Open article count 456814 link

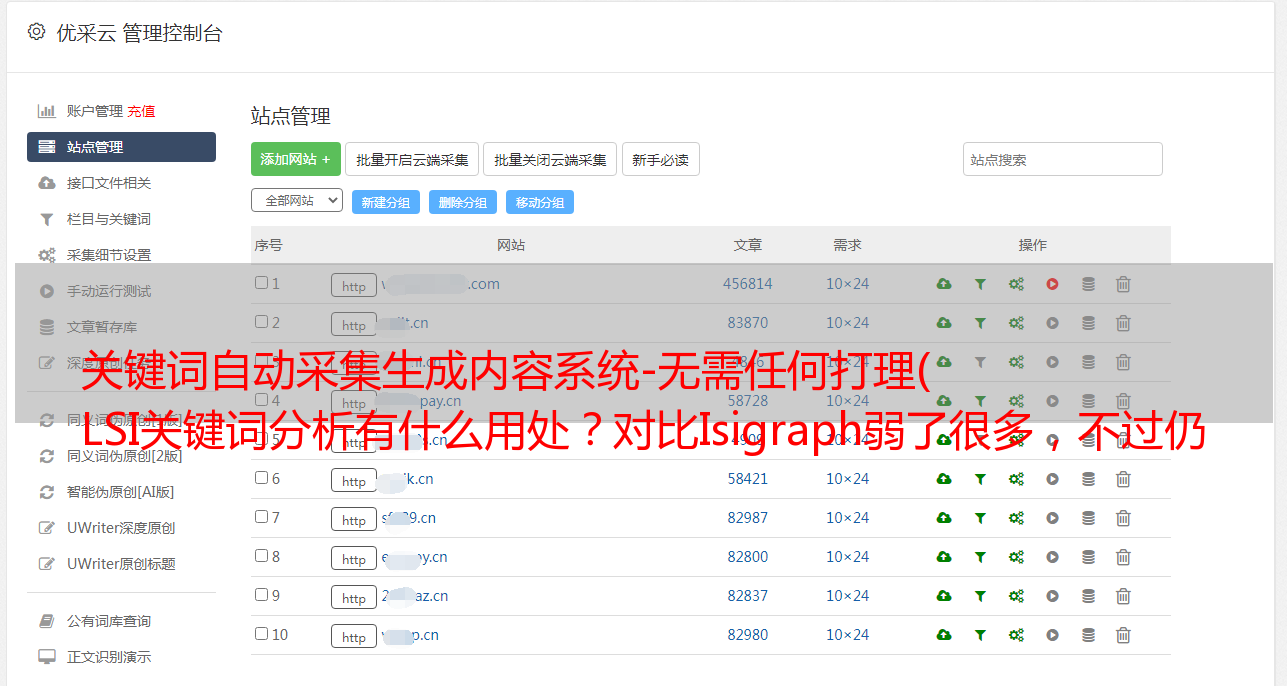coord(748,284)
